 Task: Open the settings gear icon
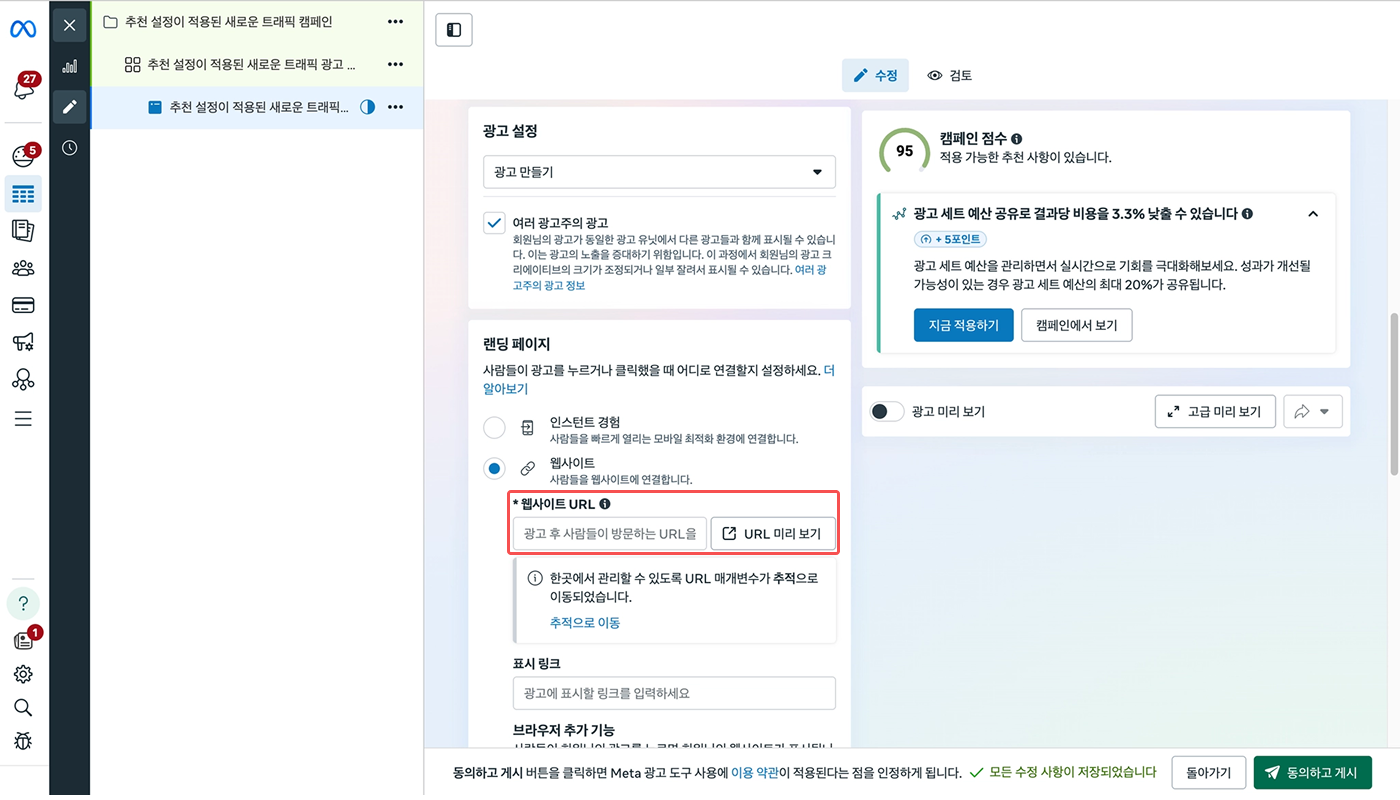tap(23, 674)
